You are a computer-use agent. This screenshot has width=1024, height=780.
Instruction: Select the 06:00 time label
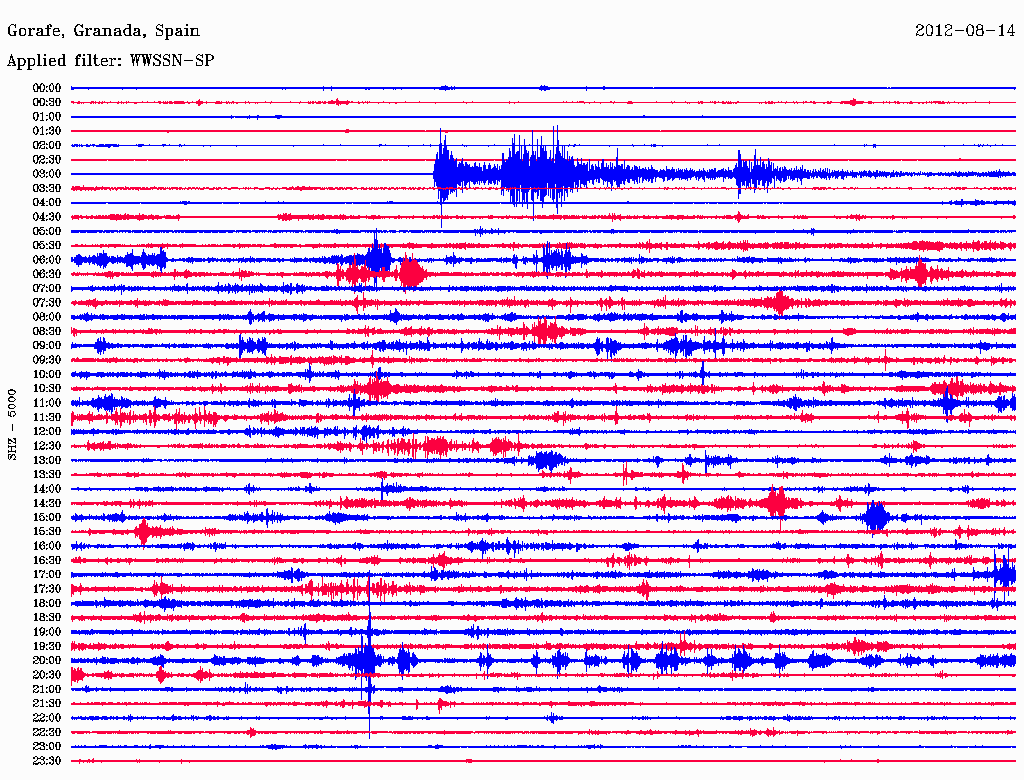[x=46, y=259]
